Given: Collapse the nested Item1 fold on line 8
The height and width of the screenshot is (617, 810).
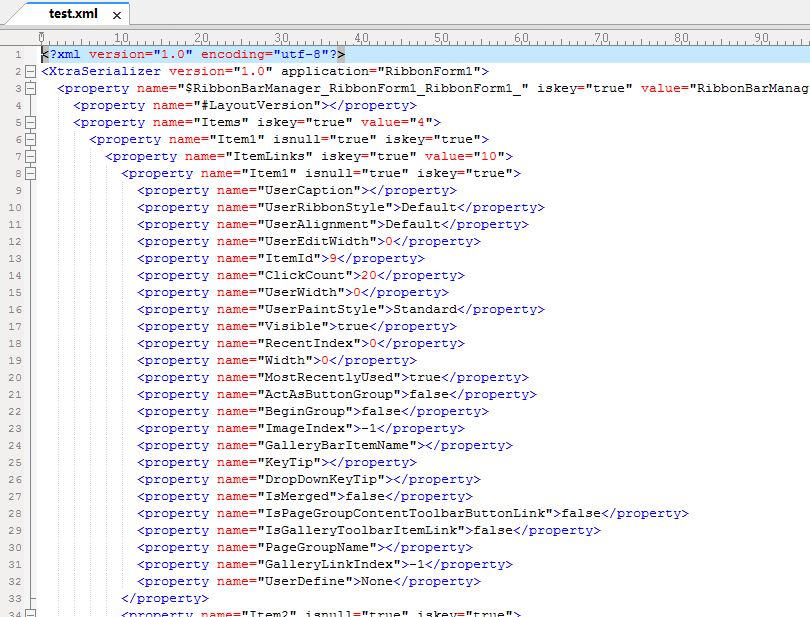Looking at the screenshot, I should coord(30,174).
